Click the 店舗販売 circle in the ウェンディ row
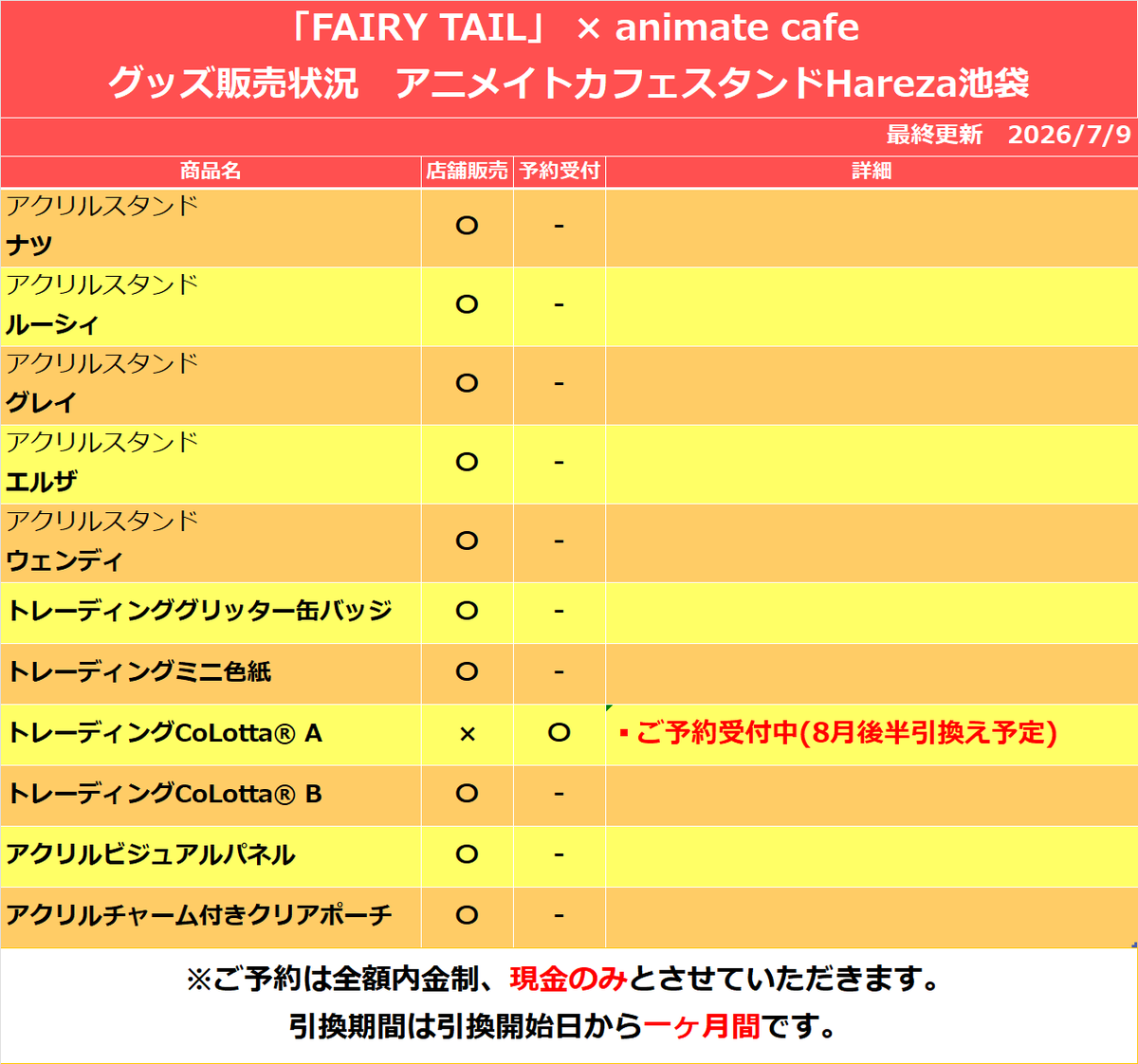This screenshot has width=1138, height=1064. point(467,541)
